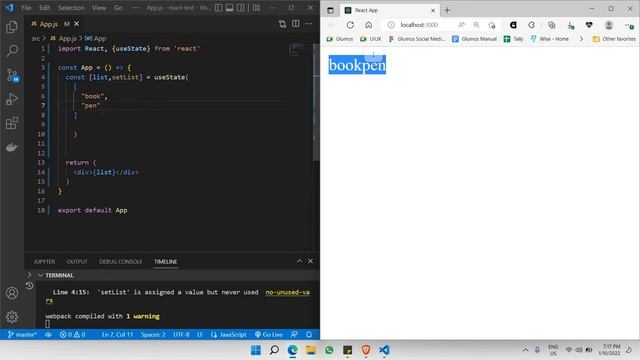Open Problems via the errors and warnings counter

point(73,335)
